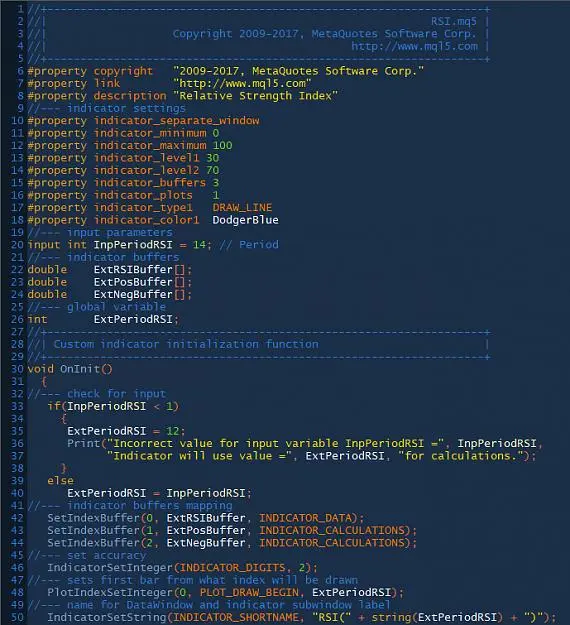
Task: Click the ExtNegBuffer declaration on line 24
Action: pos(133,295)
